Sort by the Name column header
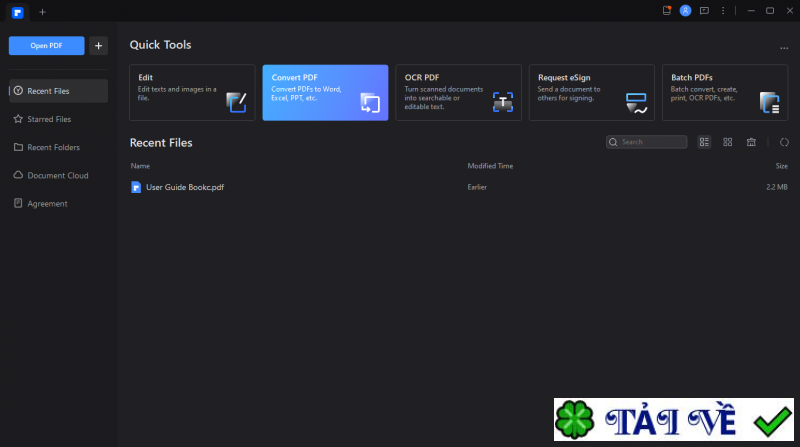800x447 pixels. pyautogui.click(x=140, y=166)
